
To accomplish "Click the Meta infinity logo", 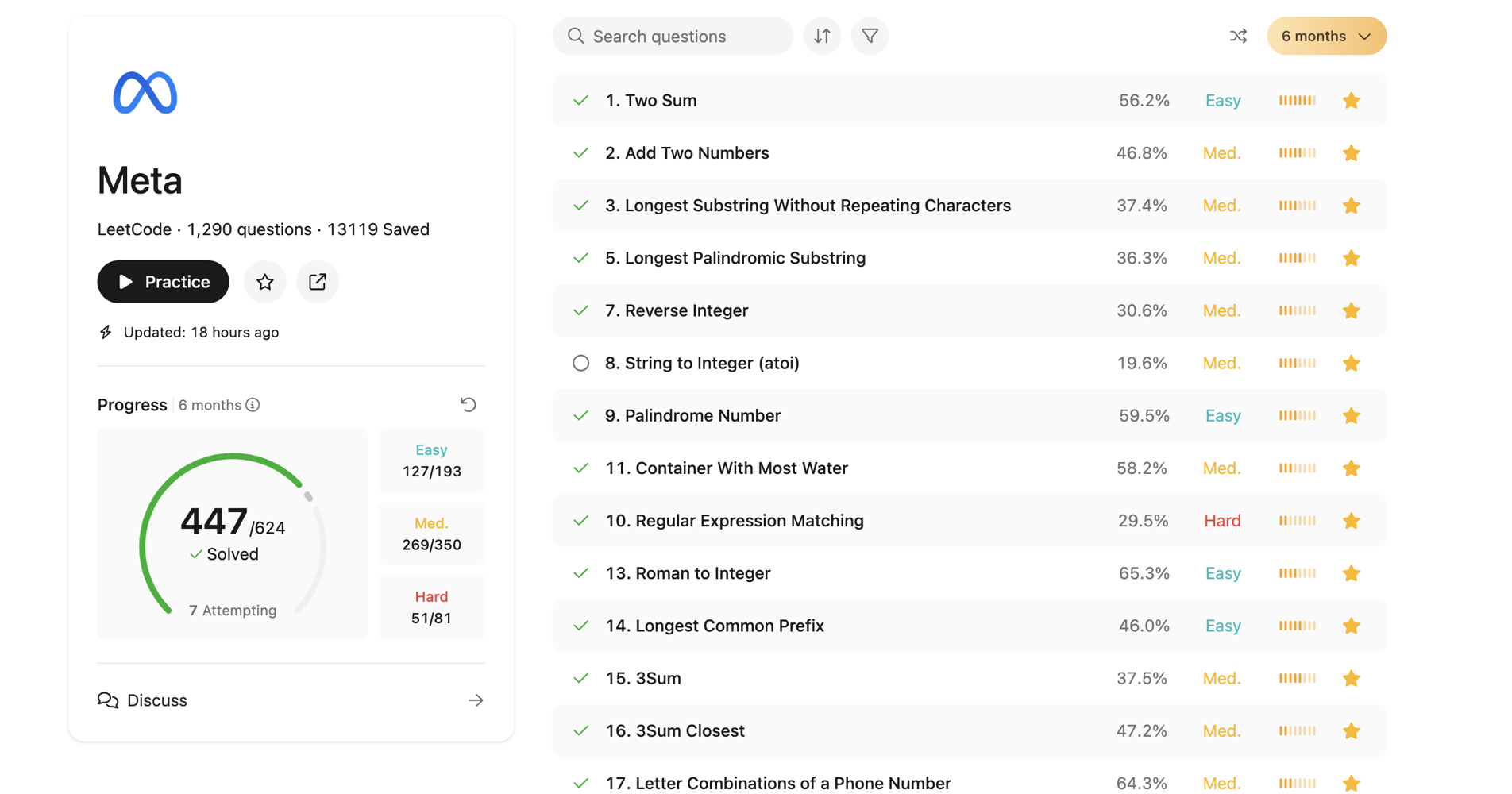I will pos(145,93).
